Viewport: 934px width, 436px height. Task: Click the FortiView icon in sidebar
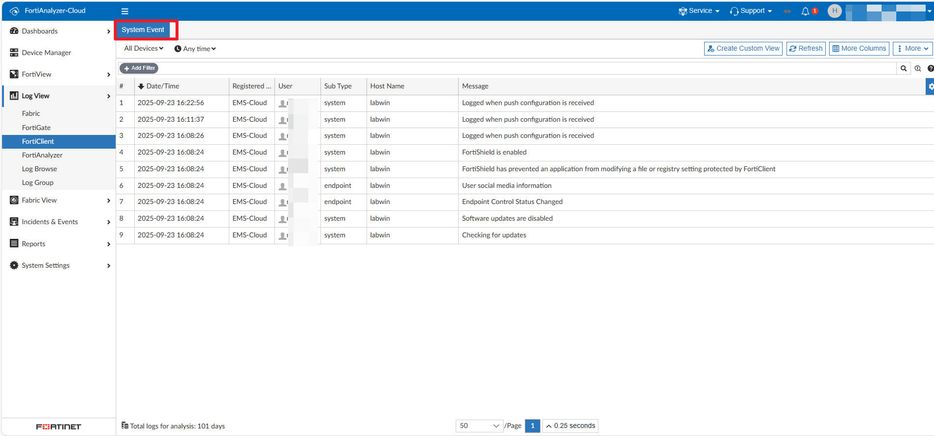point(14,74)
